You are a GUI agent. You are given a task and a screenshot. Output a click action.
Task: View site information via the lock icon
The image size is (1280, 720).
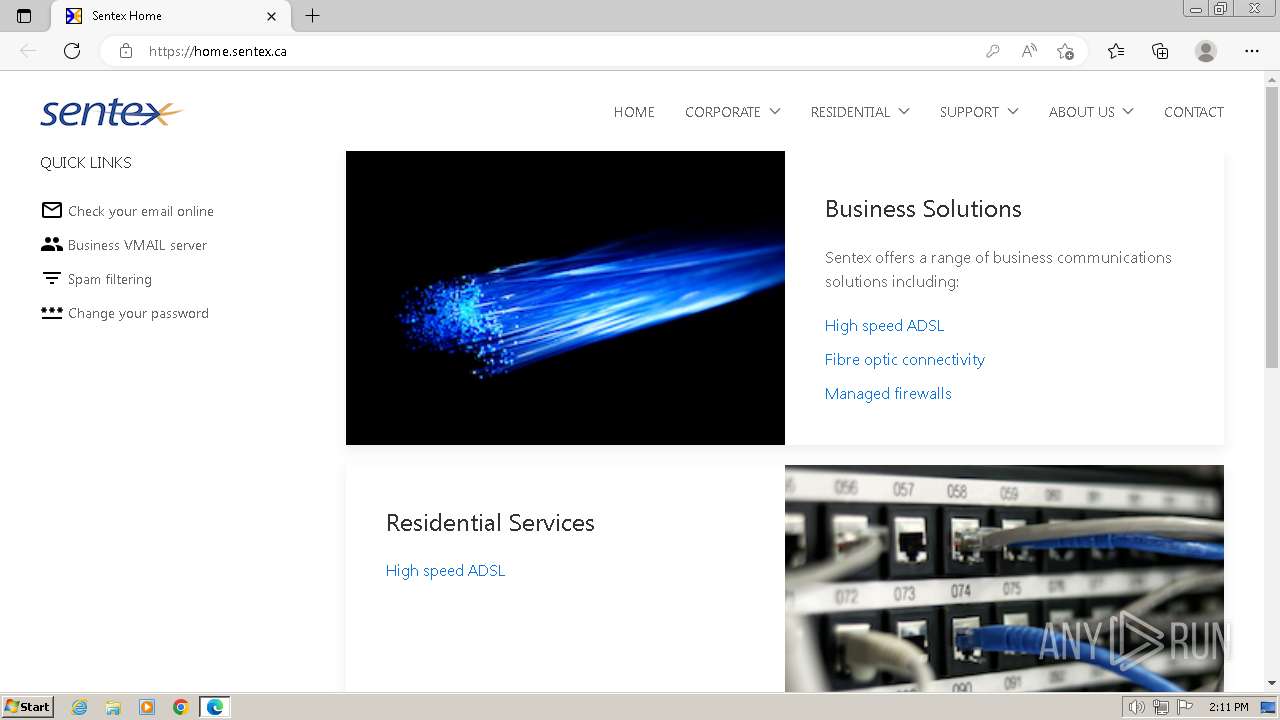[x=126, y=51]
